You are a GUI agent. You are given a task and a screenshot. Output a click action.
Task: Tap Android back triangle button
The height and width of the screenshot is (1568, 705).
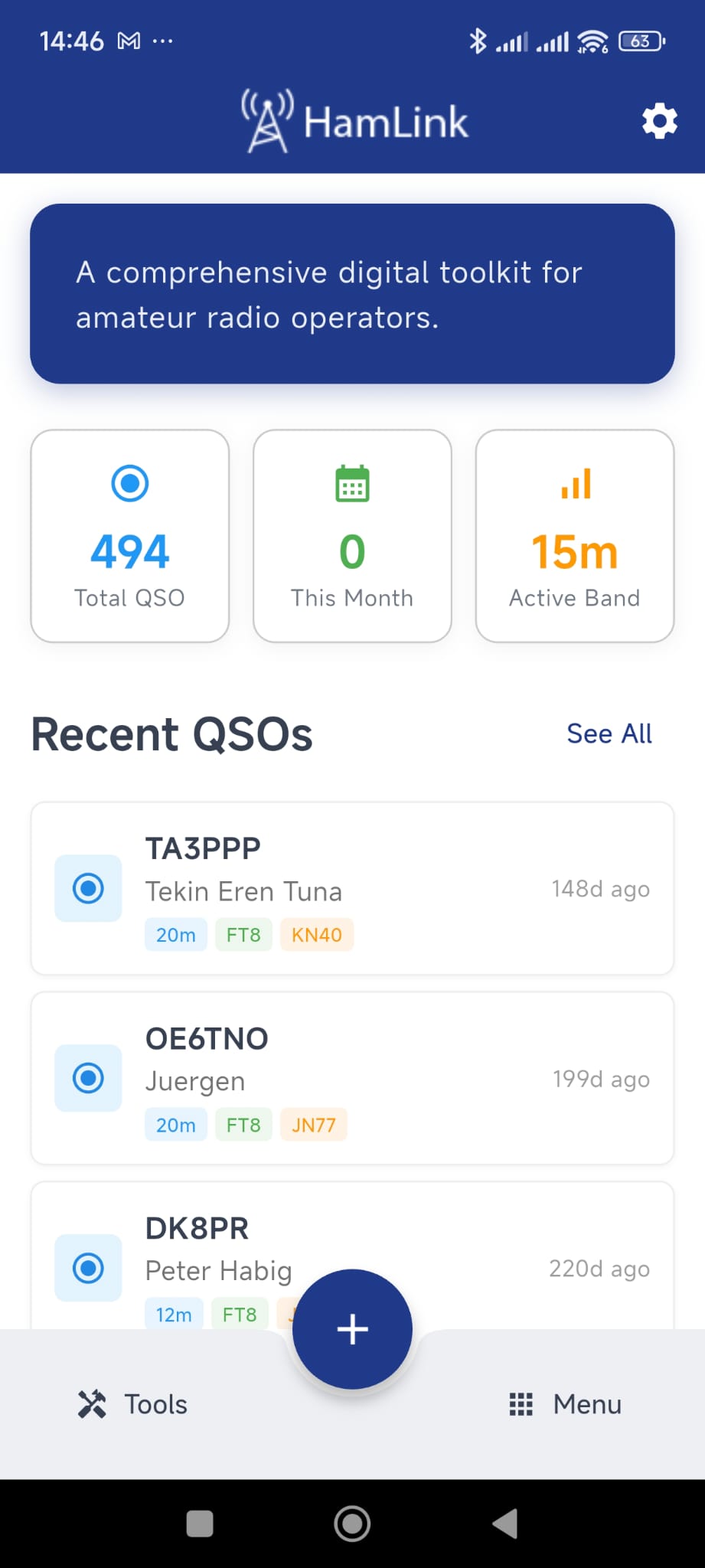pos(505,1524)
